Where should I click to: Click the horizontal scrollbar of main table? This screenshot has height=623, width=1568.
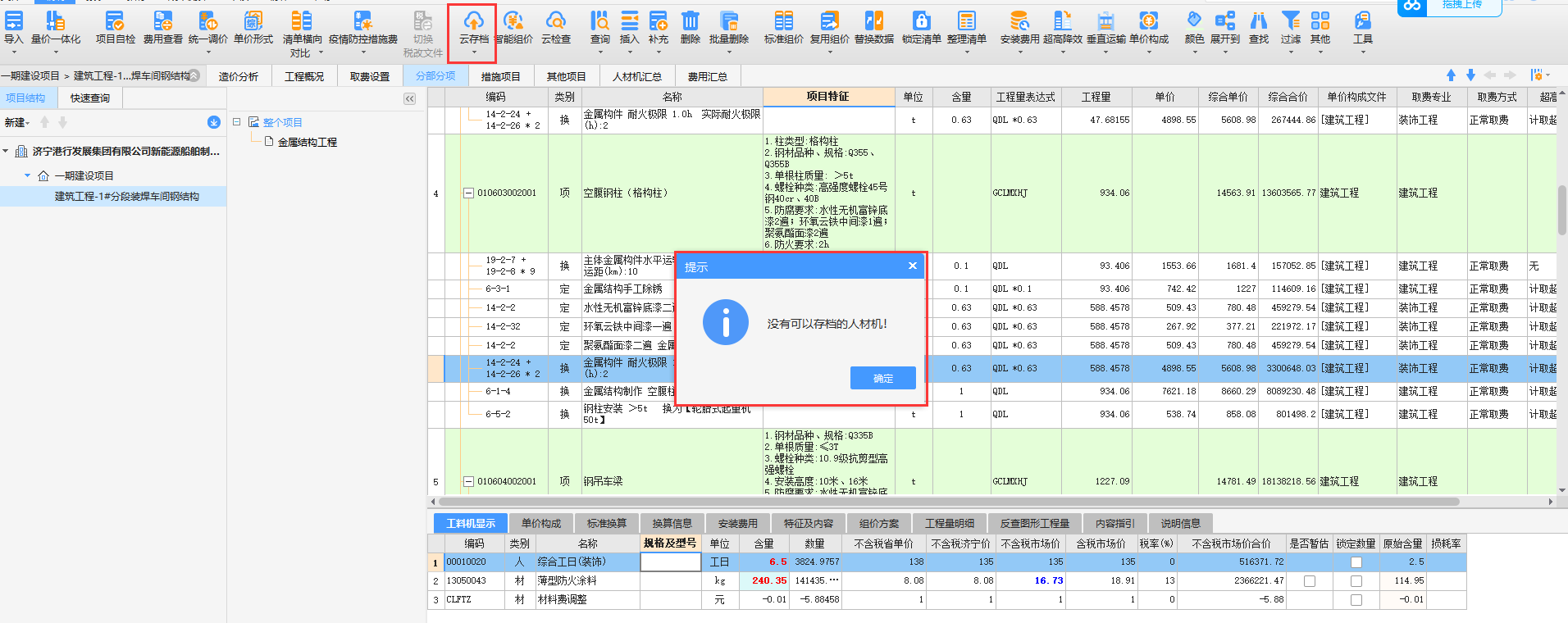click(x=948, y=502)
